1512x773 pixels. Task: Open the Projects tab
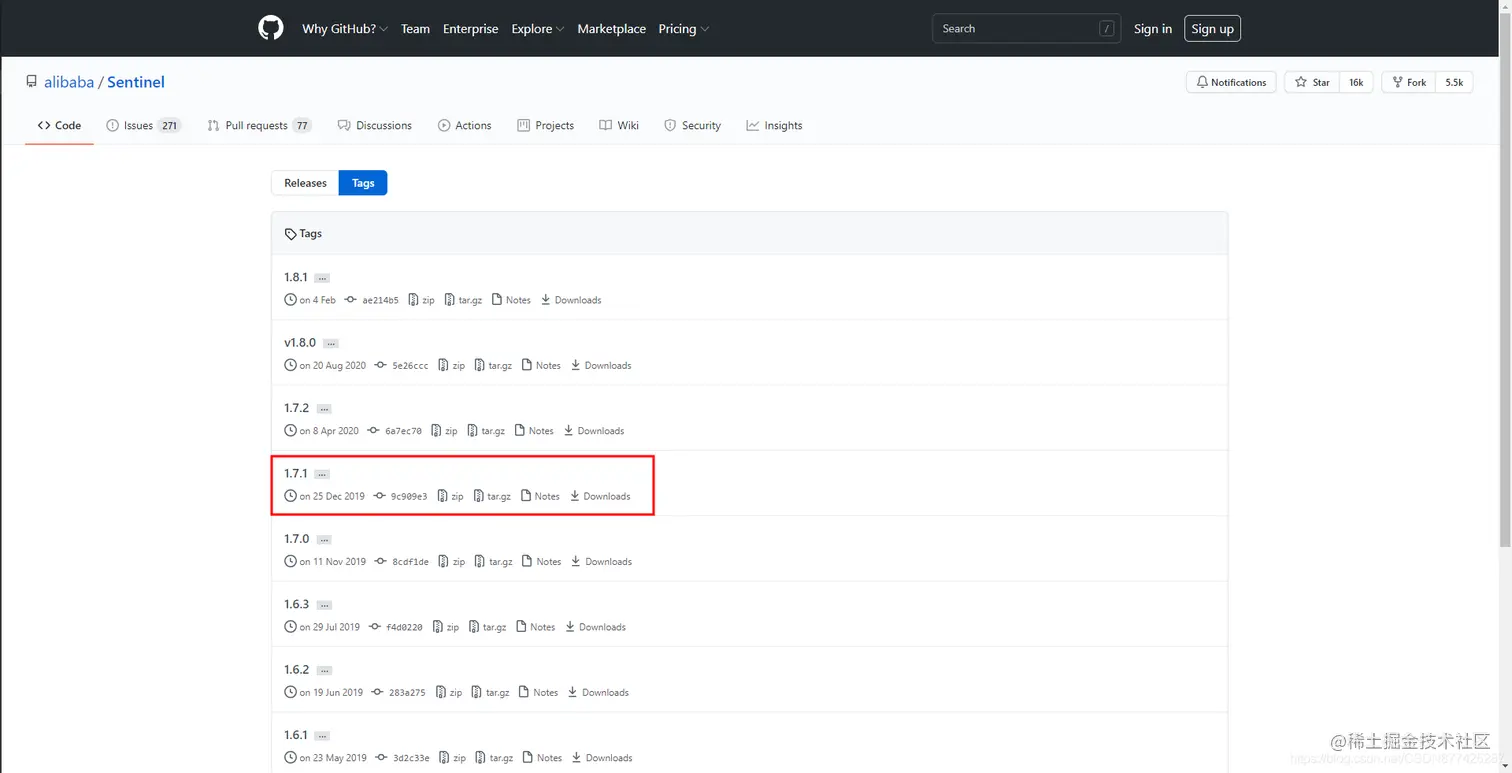[545, 125]
